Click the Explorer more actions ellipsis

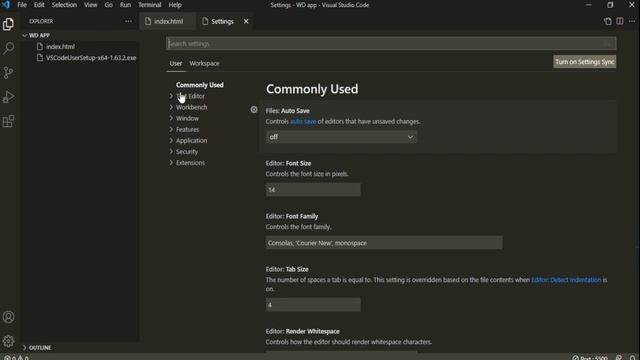coord(129,21)
